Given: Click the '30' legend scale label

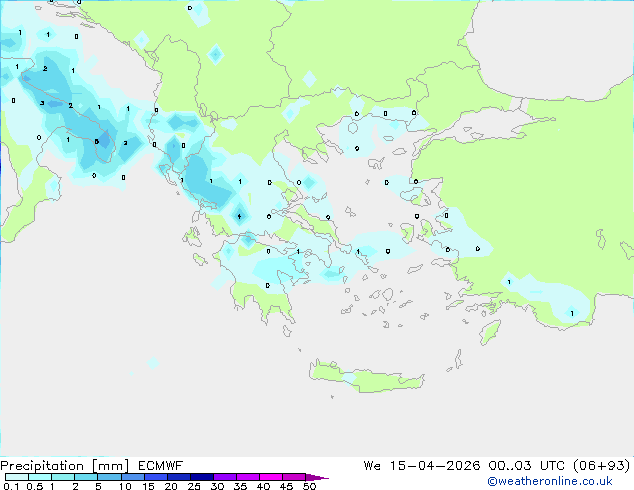Looking at the screenshot, I should [x=217, y=486].
